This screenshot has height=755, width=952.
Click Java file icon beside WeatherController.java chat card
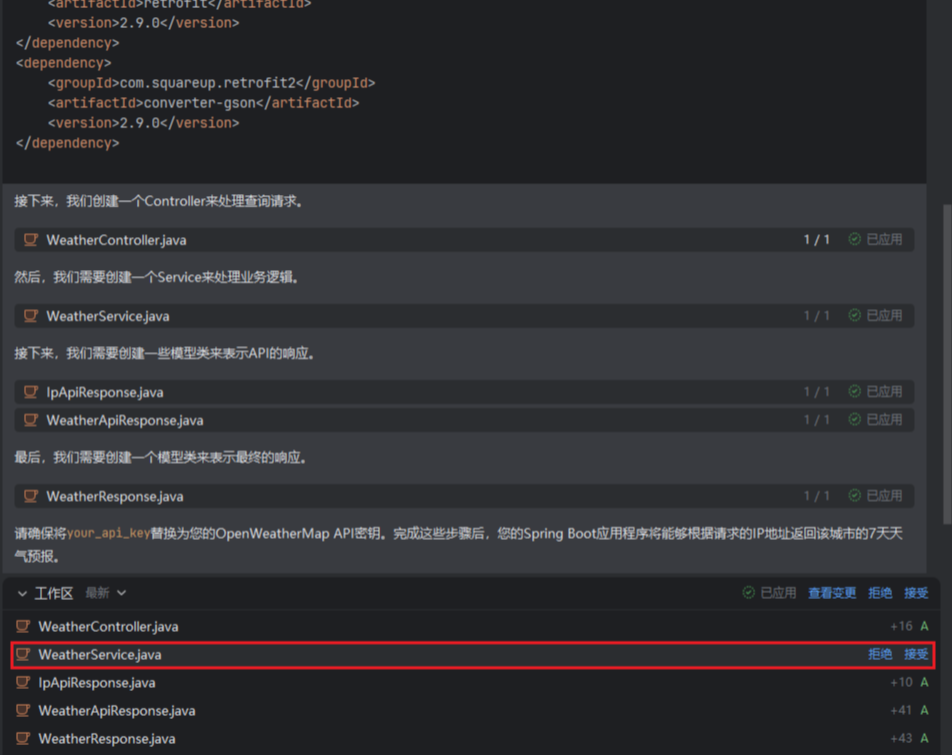pyautogui.click(x=30, y=240)
